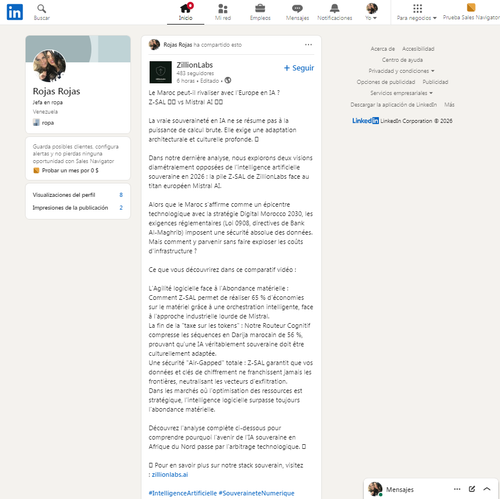
Task: Open Visualizaciones del perfil stat
Action: point(77,195)
